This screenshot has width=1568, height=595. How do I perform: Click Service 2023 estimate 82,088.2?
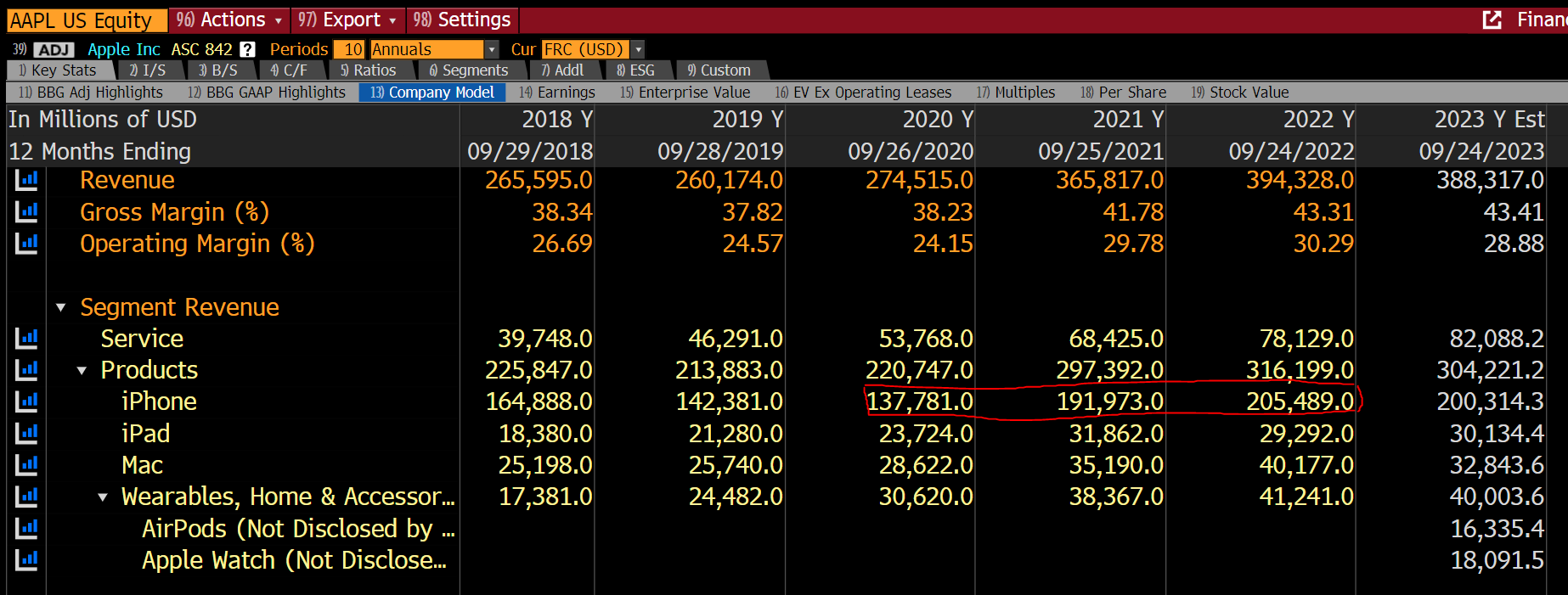tap(1497, 339)
